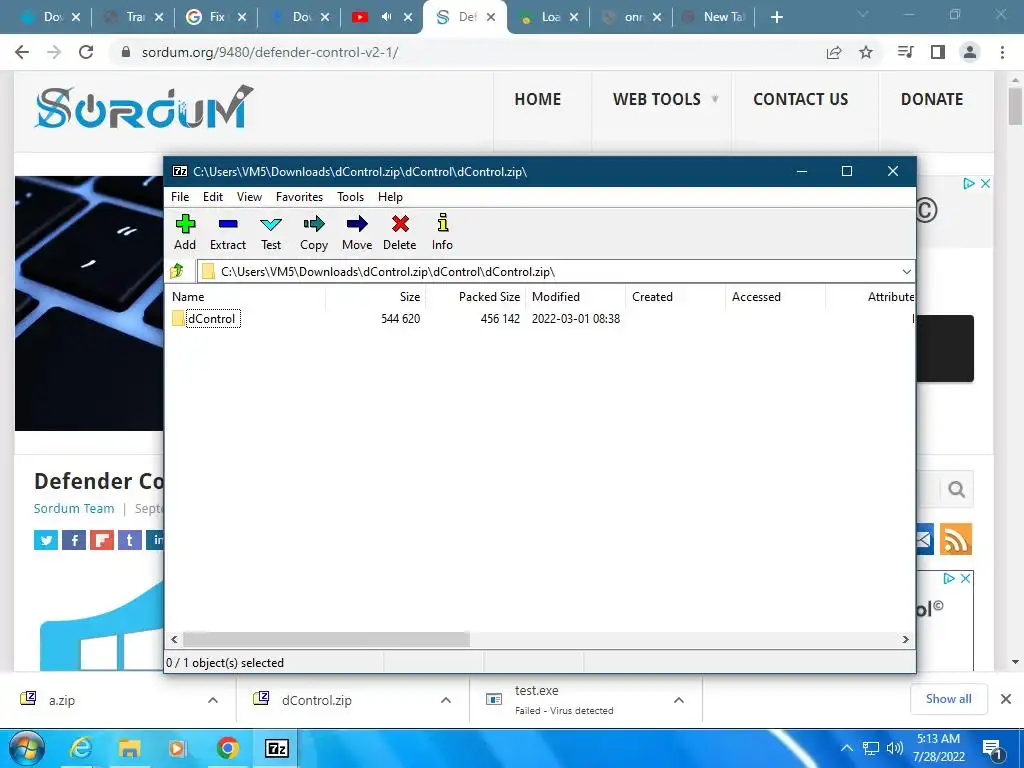Go up one folder level in 7-Zip
1024x768 pixels.
tap(177, 271)
